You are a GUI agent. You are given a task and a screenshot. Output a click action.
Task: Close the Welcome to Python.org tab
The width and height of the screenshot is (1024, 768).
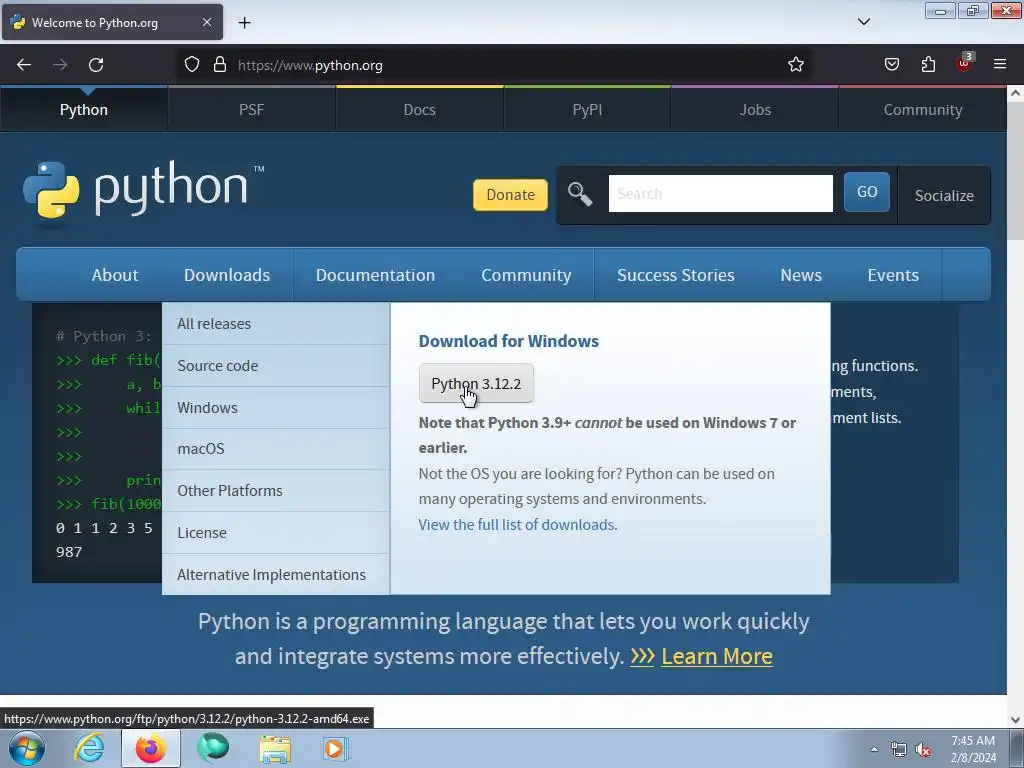click(x=206, y=22)
